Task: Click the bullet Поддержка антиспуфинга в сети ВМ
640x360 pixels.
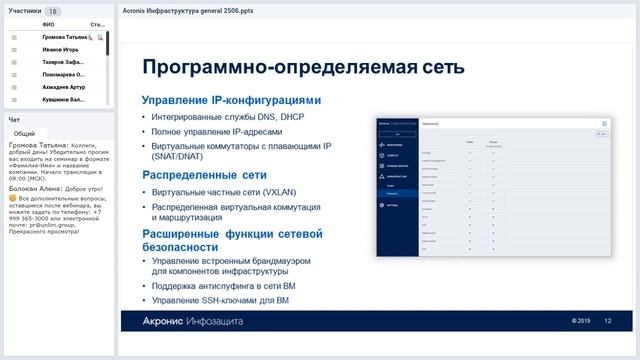Action: 224,286
